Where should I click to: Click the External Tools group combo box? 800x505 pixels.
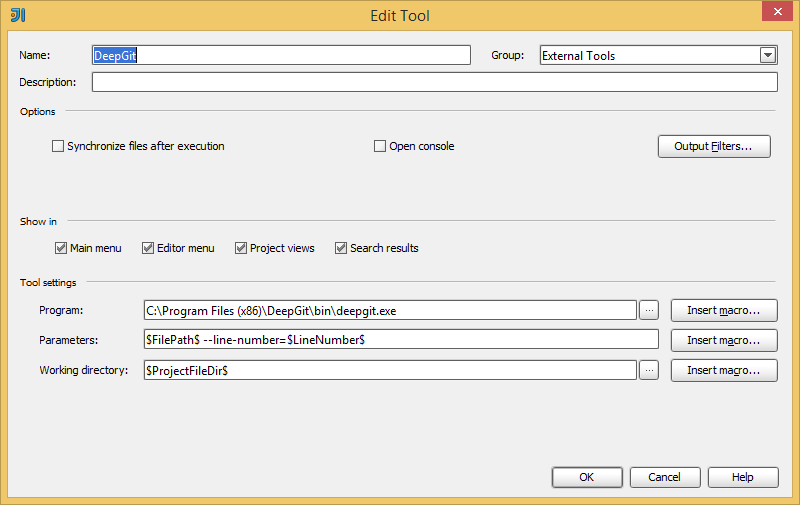pyautogui.click(x=649, y=56)
